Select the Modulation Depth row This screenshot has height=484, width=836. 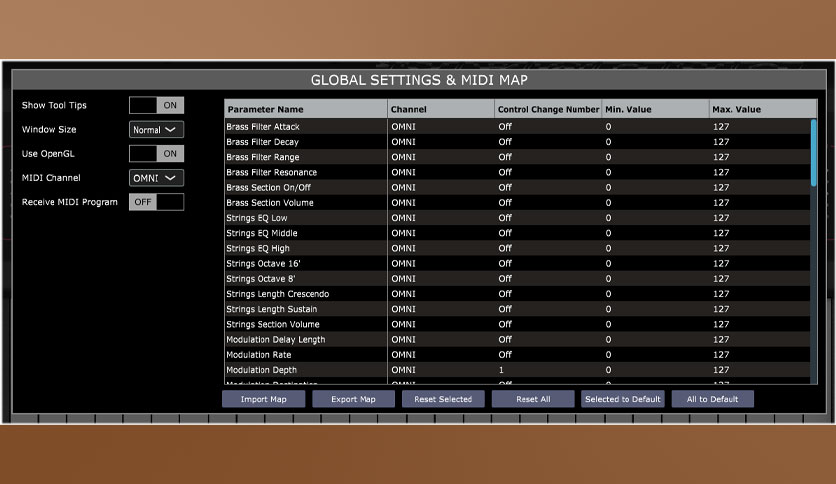pos(517,370)
